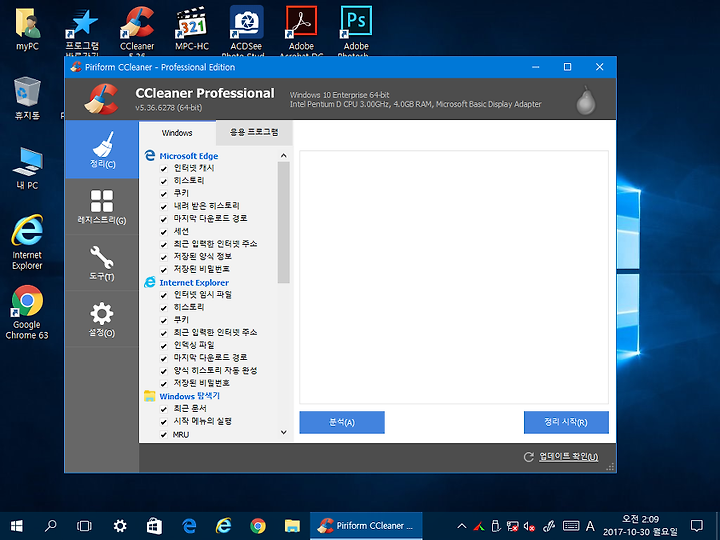Open the touch keyboard tray icon
The height and width of the screenshot is (540, 720).
click(570, 526)
